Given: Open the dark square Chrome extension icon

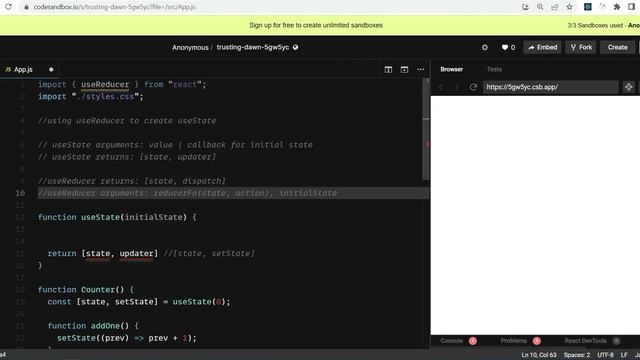Looking at the screenshot, I should point(588,7).
